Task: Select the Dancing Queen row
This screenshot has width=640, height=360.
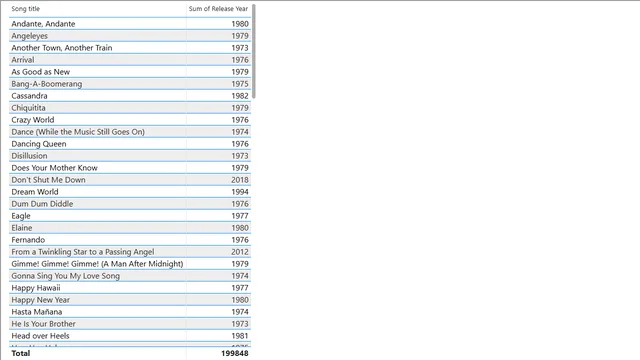Action: (130, 144)
